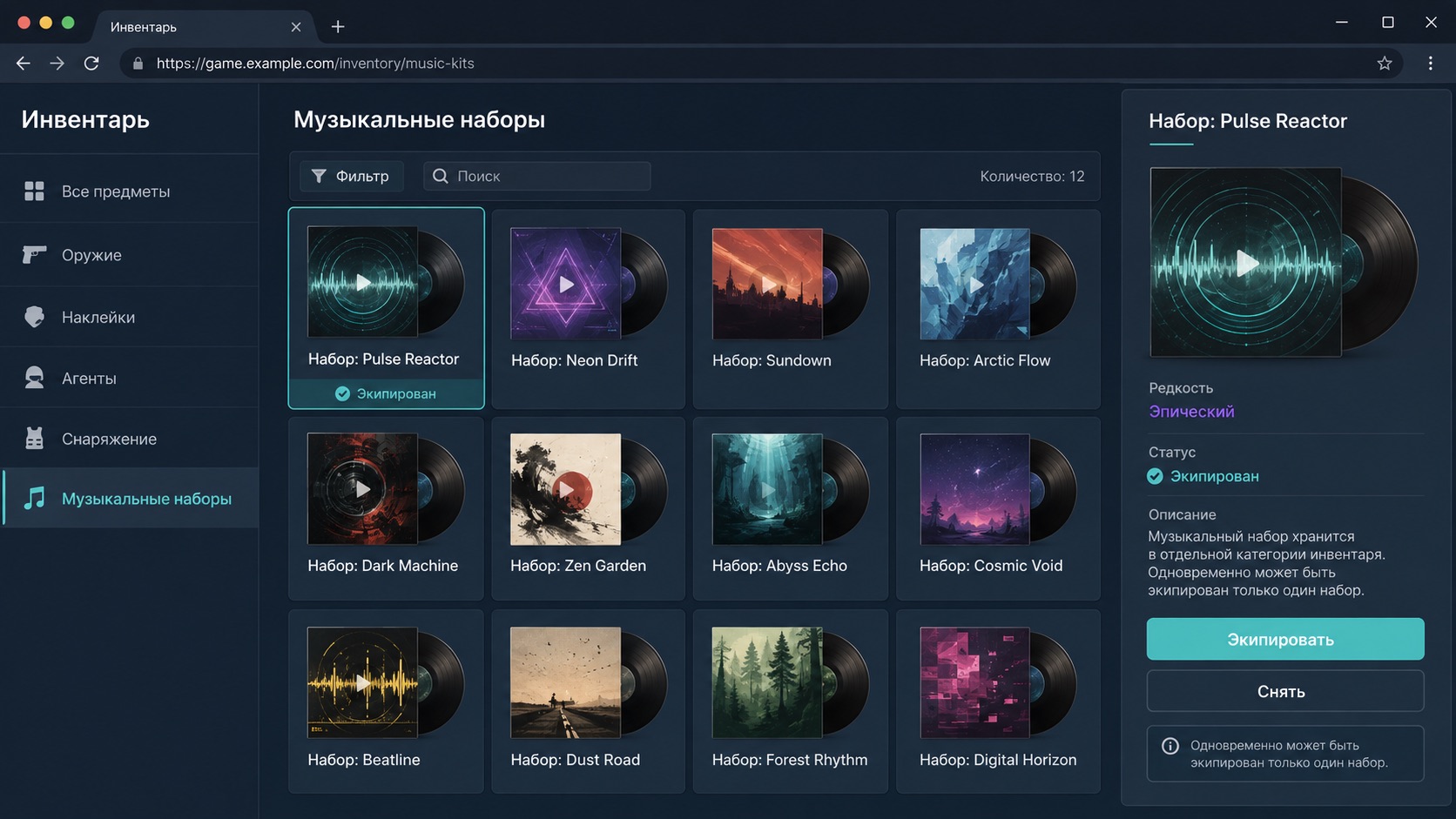Play large Pulse Reactor preview in details panel

1247,263
